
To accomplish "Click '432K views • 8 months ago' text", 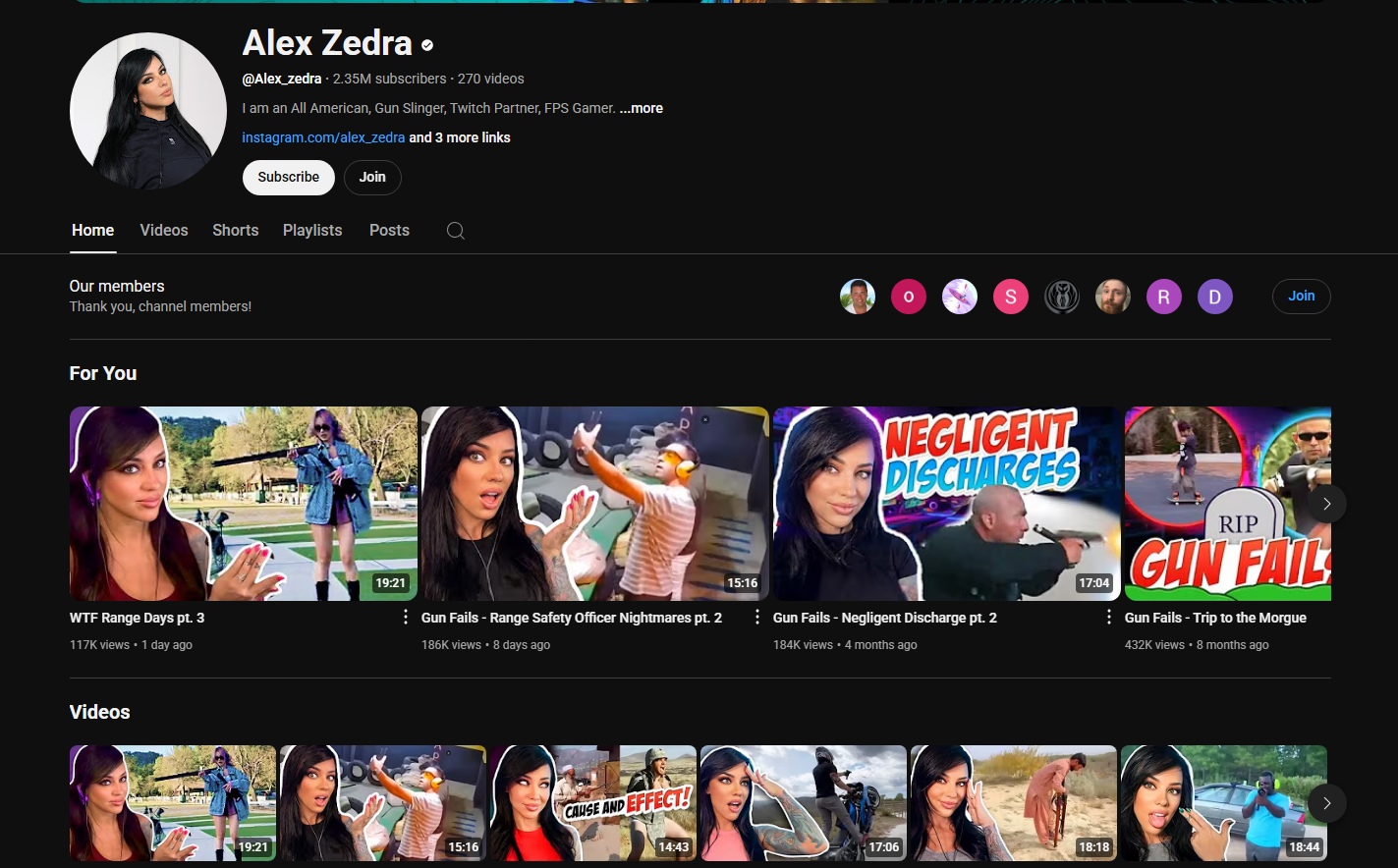I will click(1197, 645).
